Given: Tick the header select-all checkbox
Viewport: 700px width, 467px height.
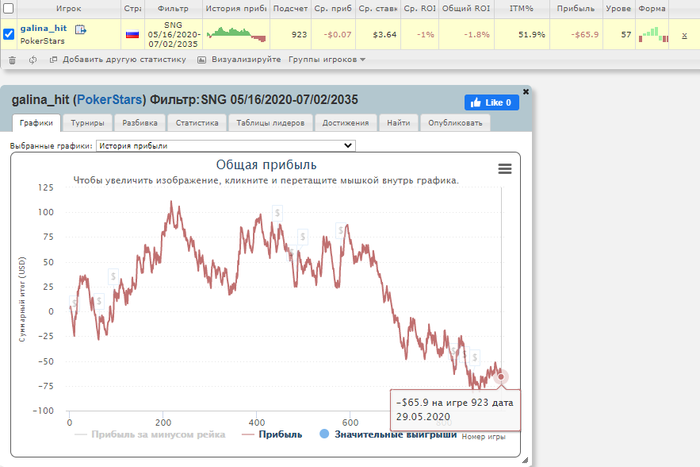Looking at the screenshot, I should point(8,8).
